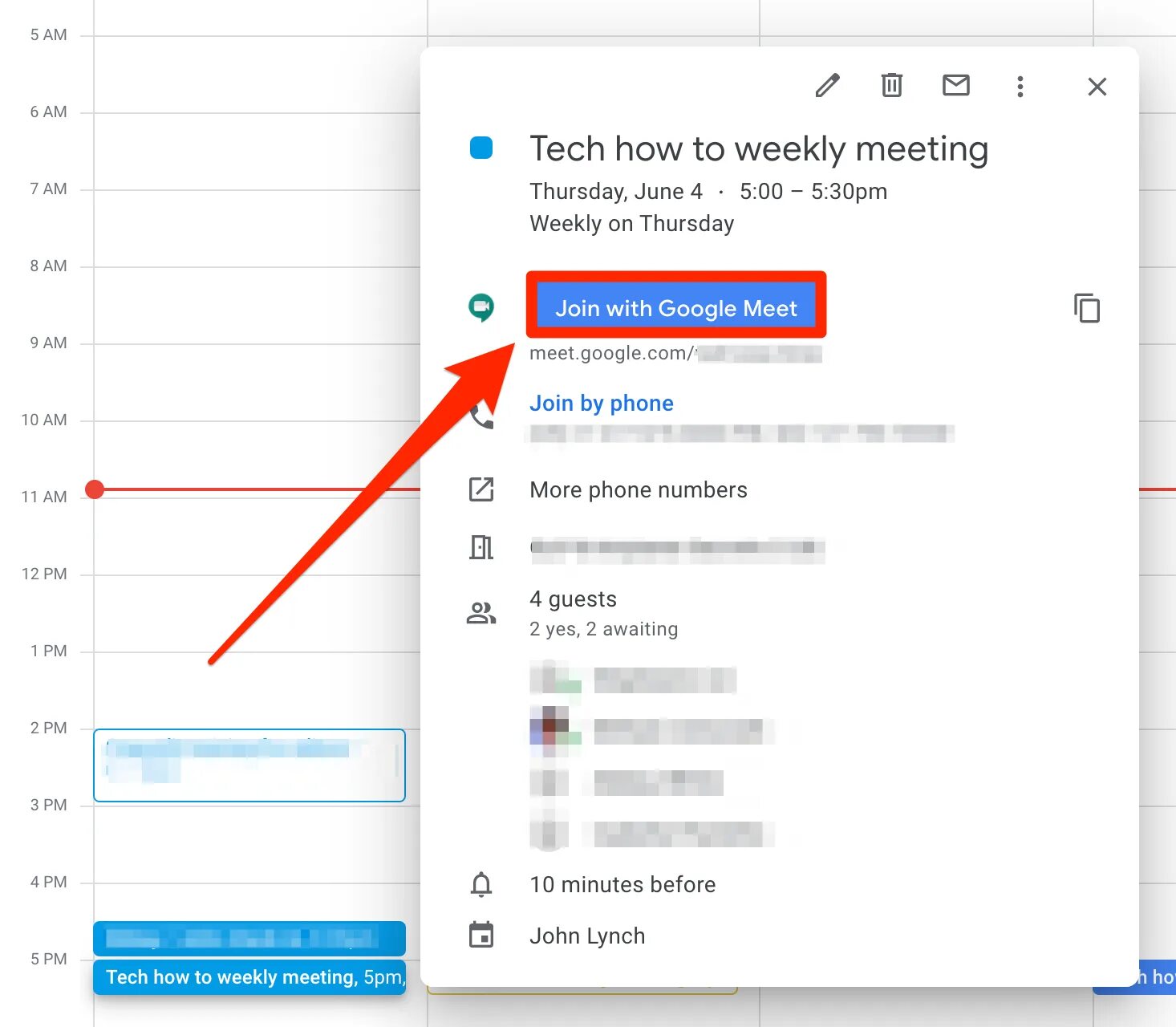
Task: Click the calendar icon next to John Lynch
Action: pyautogui.click(x=481, y=935)
